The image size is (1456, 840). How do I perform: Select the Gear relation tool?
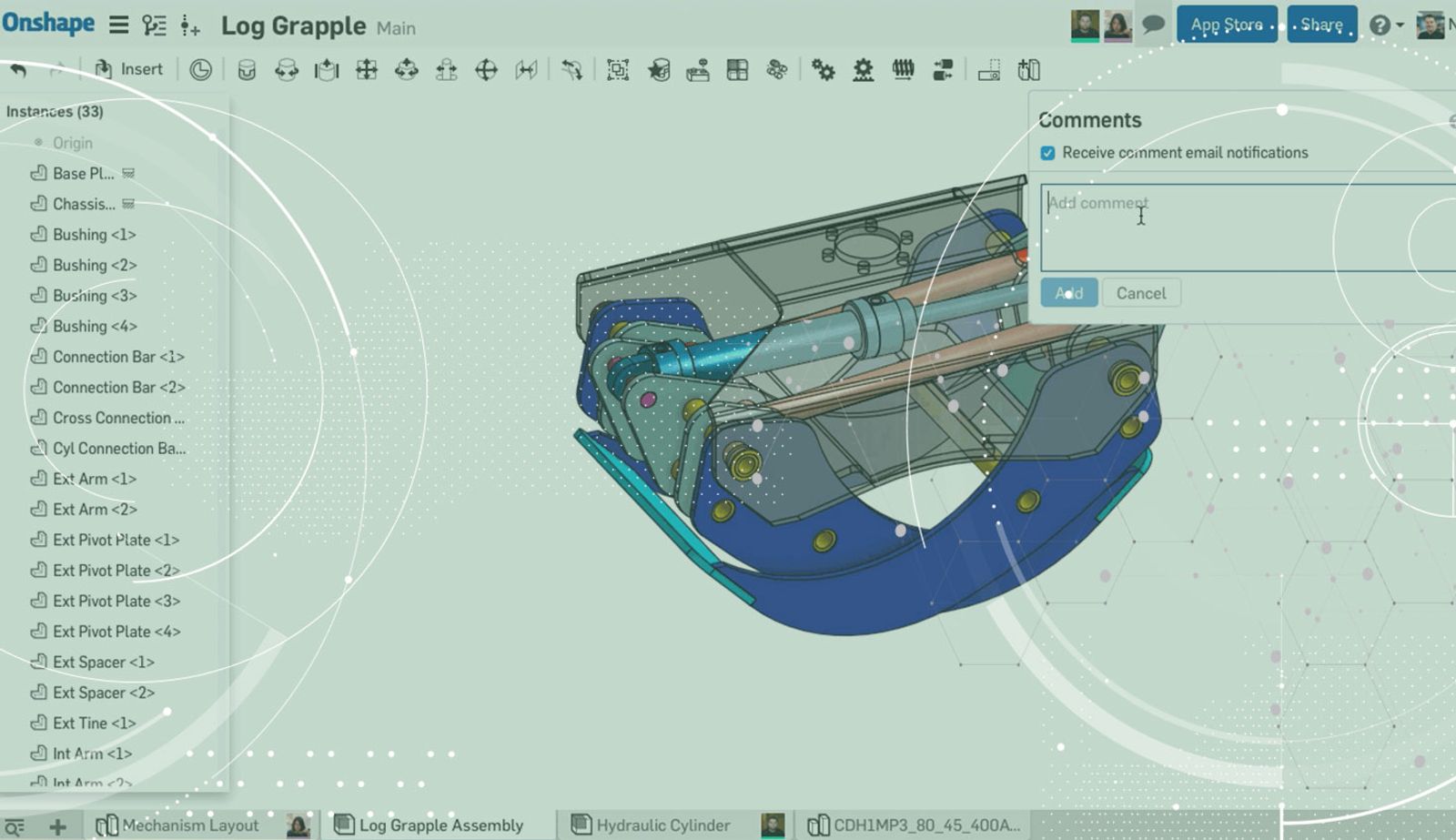[823, 70]
